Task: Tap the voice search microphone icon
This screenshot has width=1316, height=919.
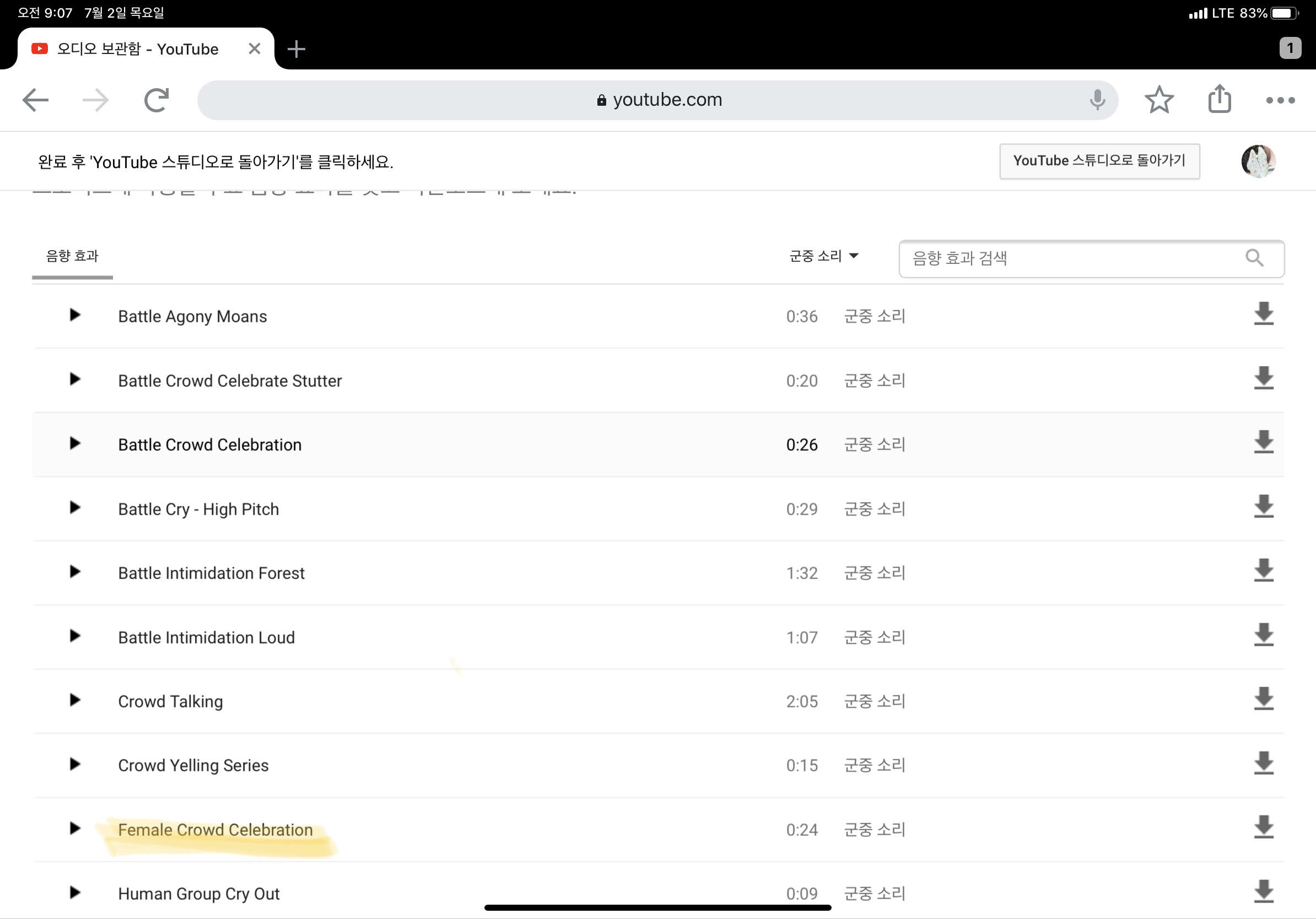Action: pyautogui.click(x=1097, y=100)
